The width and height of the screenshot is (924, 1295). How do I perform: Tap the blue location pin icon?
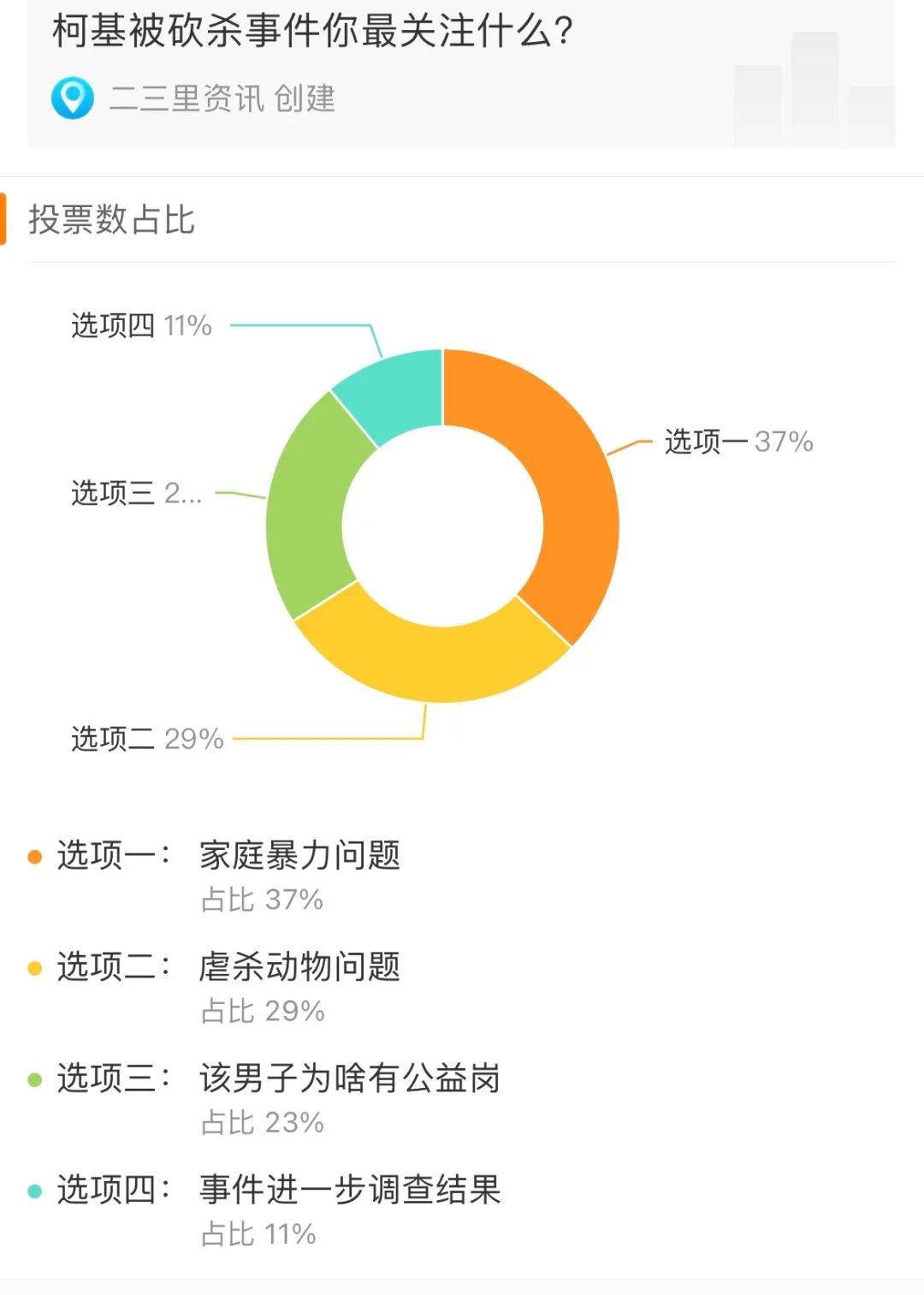[73, 98]
